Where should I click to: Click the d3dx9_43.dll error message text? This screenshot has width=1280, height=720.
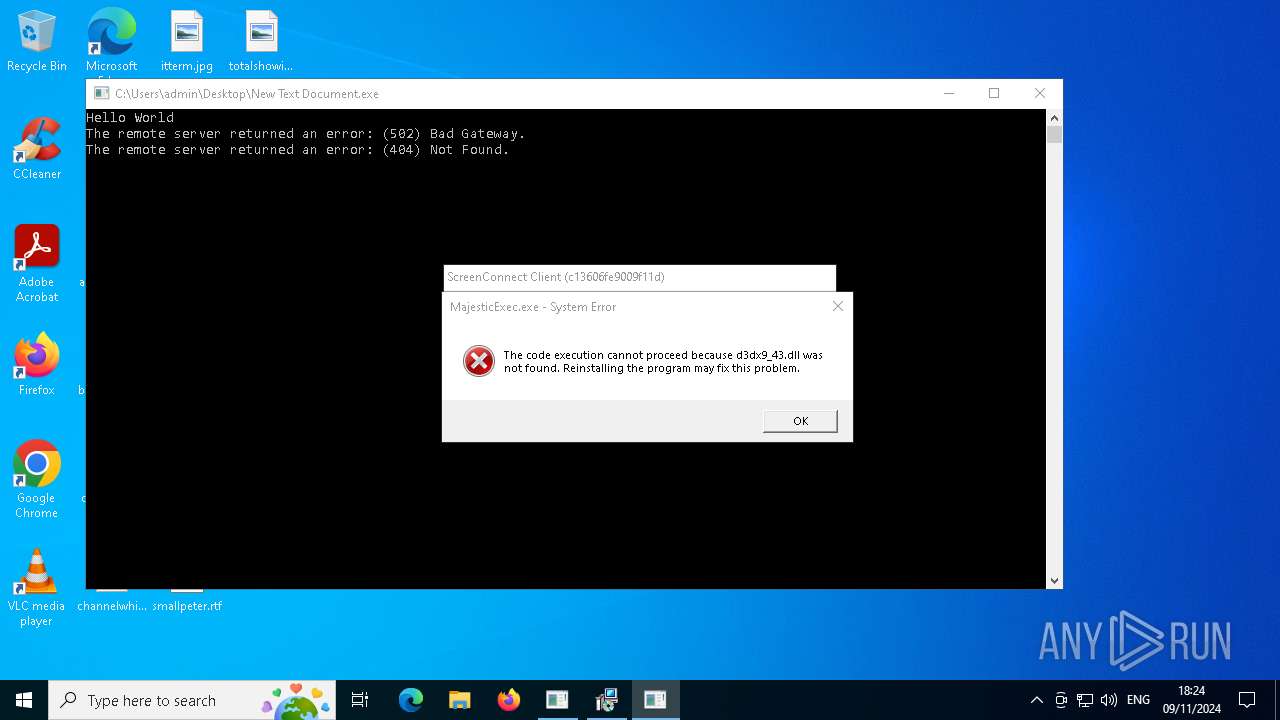(x=662, y=361)
